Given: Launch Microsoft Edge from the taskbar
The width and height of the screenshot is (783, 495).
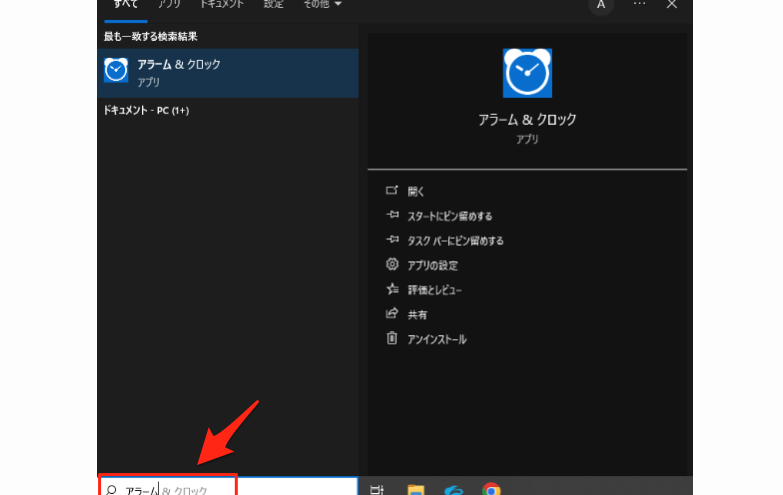Looking at the screenshot, I should point(454,489).
